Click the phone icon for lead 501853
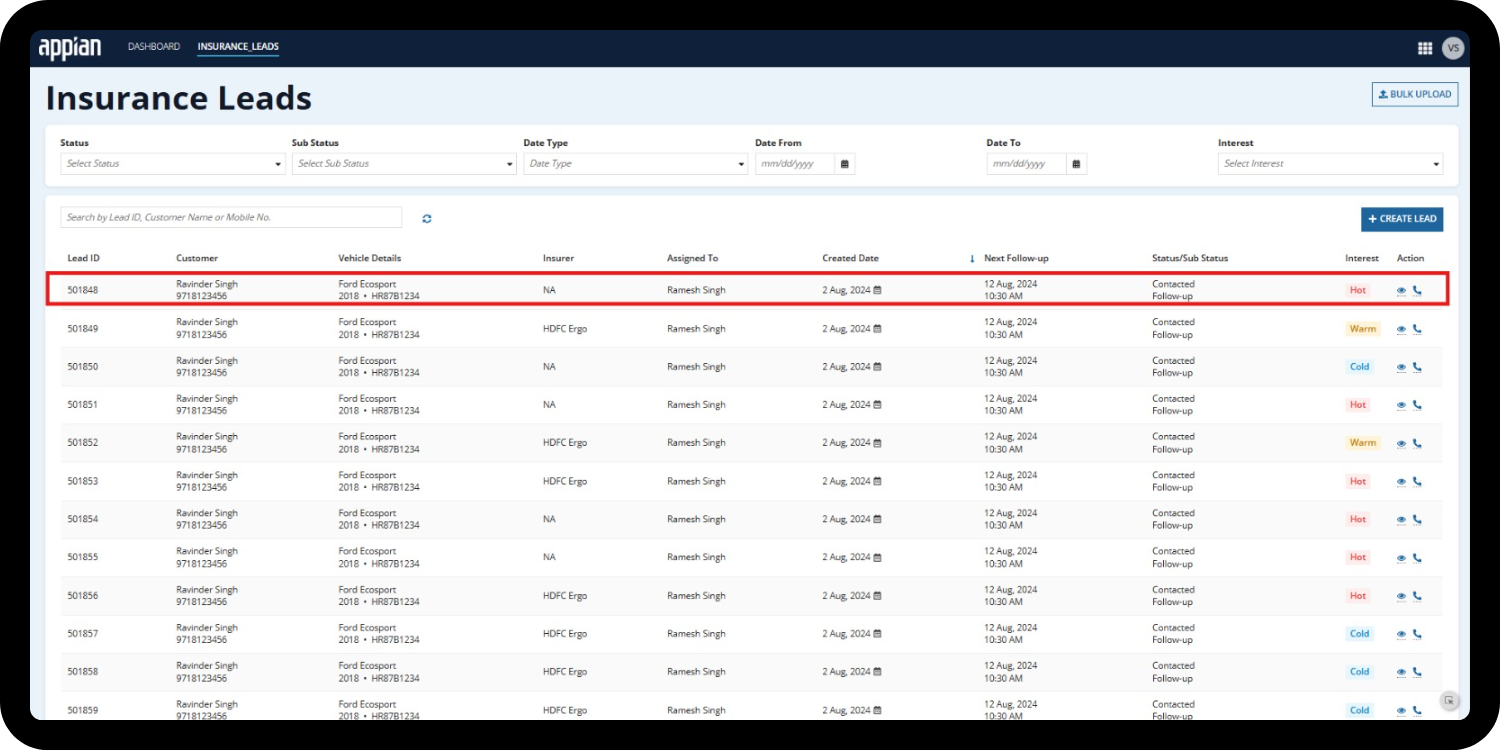The width and height of the screenshot is (1500, 753). [1417, 482]
